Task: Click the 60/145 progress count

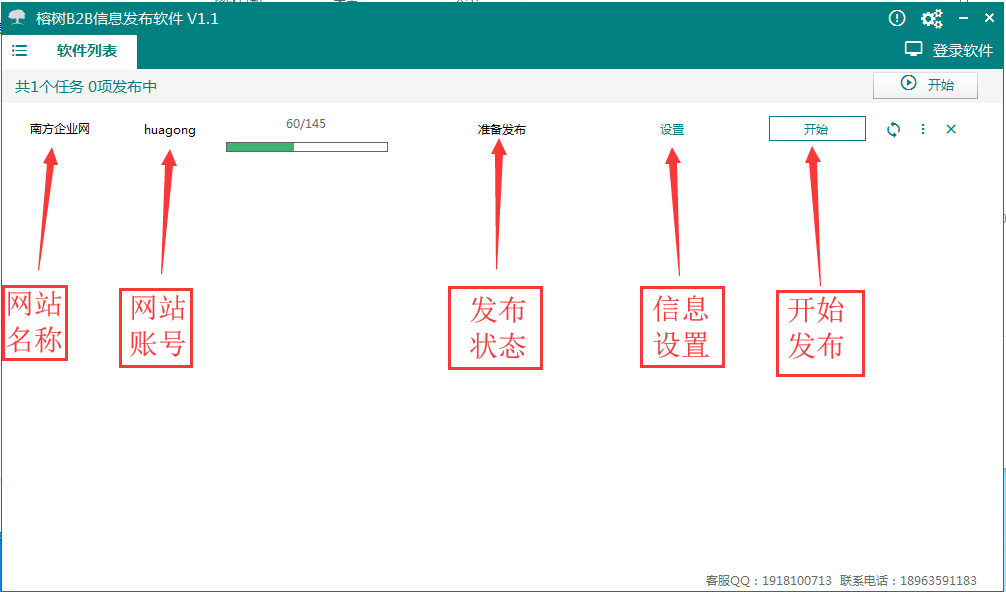Action: 306,123
